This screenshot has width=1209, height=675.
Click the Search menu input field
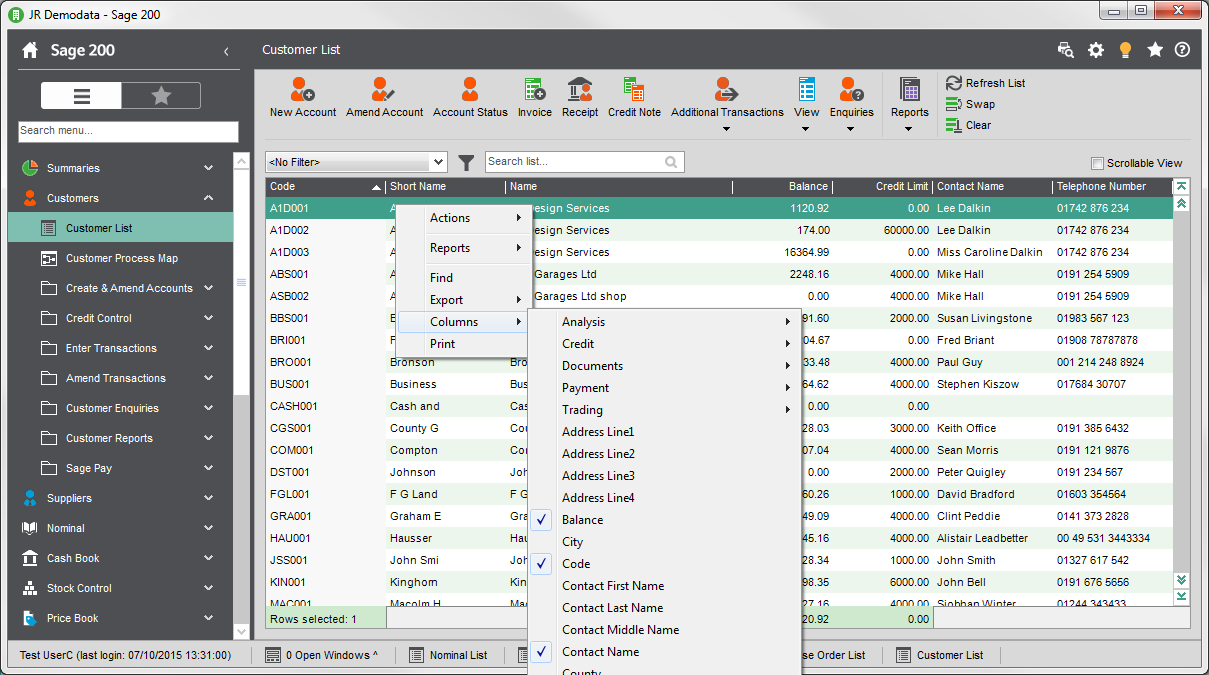click(x=128, y=131)
